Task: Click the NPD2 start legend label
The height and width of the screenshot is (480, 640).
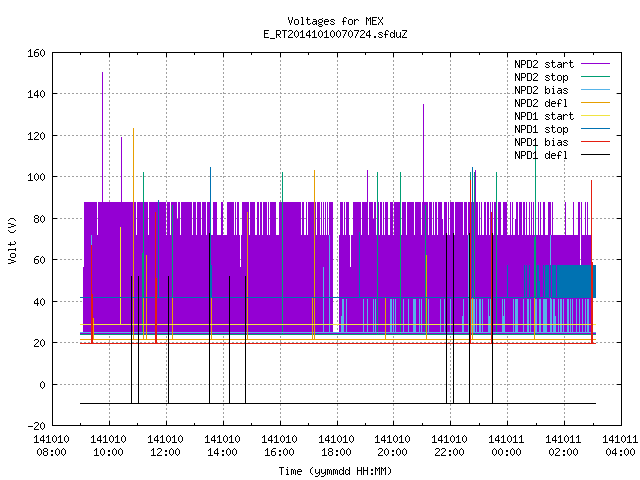Action: [544, 64]
